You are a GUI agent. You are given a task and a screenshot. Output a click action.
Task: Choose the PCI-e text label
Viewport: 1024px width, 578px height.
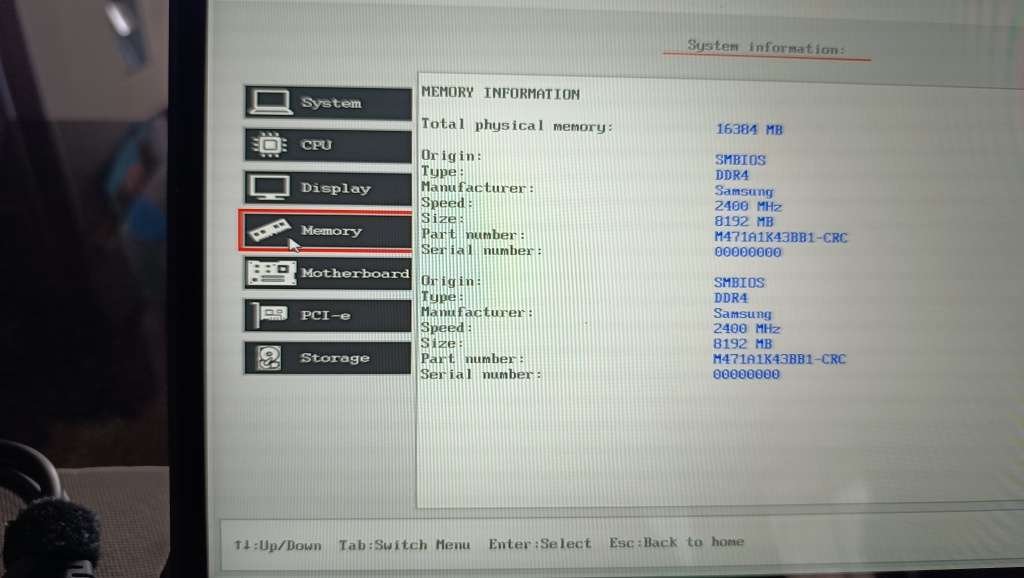click(323, 315)
